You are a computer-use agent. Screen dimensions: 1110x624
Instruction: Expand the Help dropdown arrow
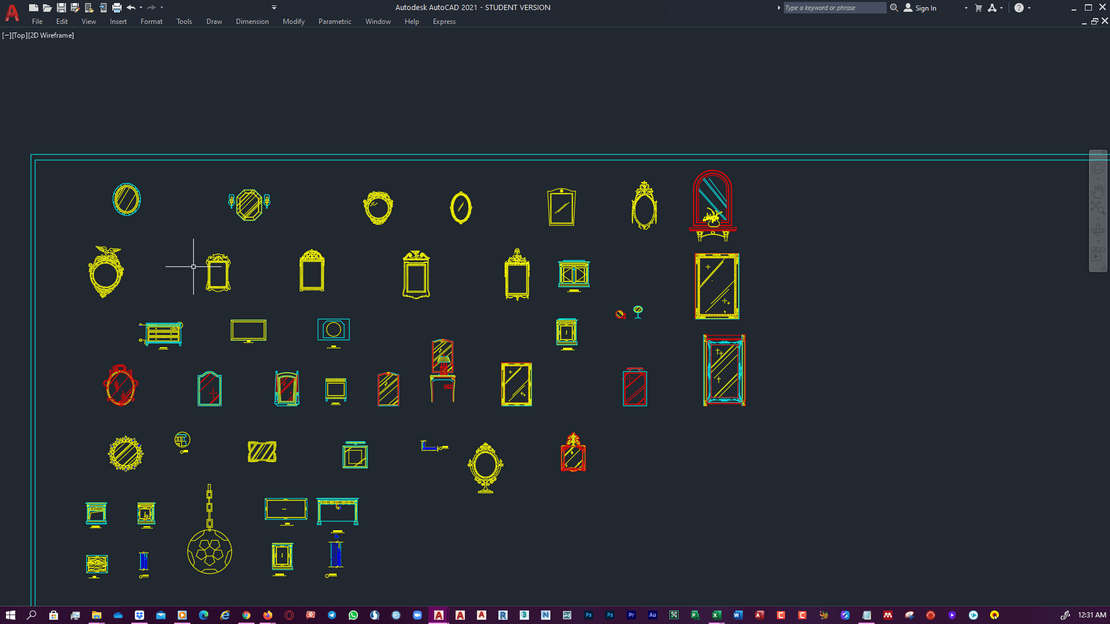pos(1030,8)
